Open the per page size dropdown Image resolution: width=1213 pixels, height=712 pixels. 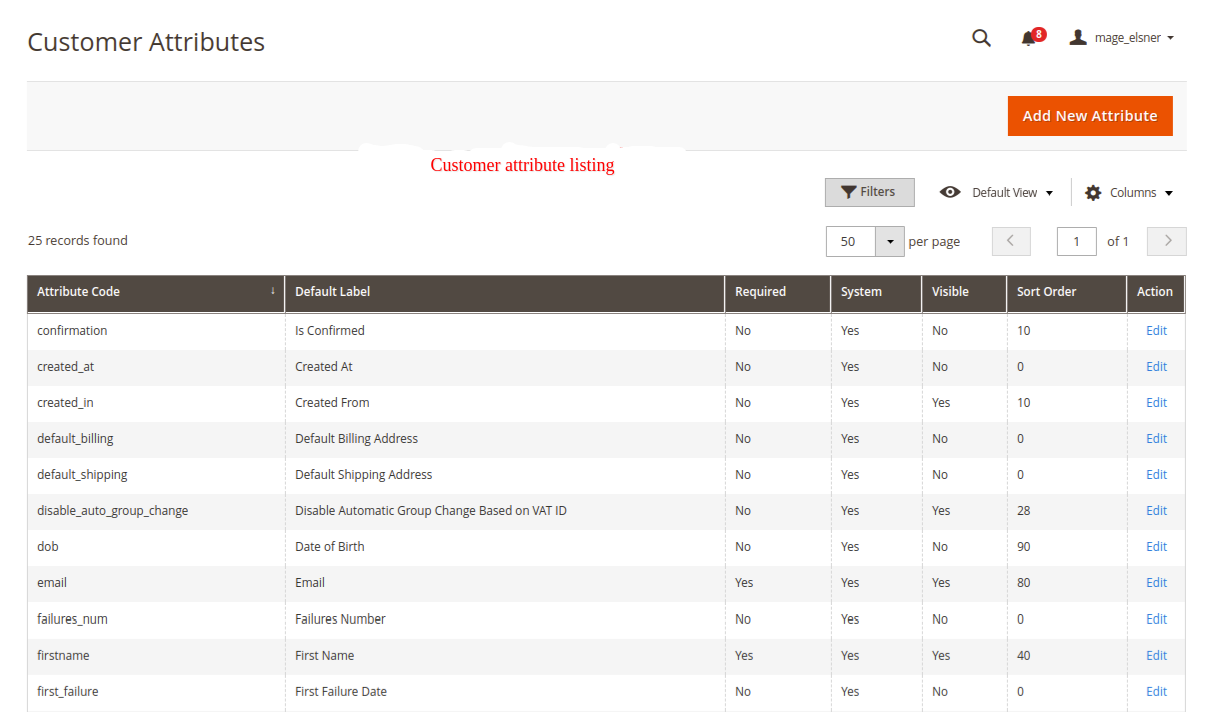(890, 242)
